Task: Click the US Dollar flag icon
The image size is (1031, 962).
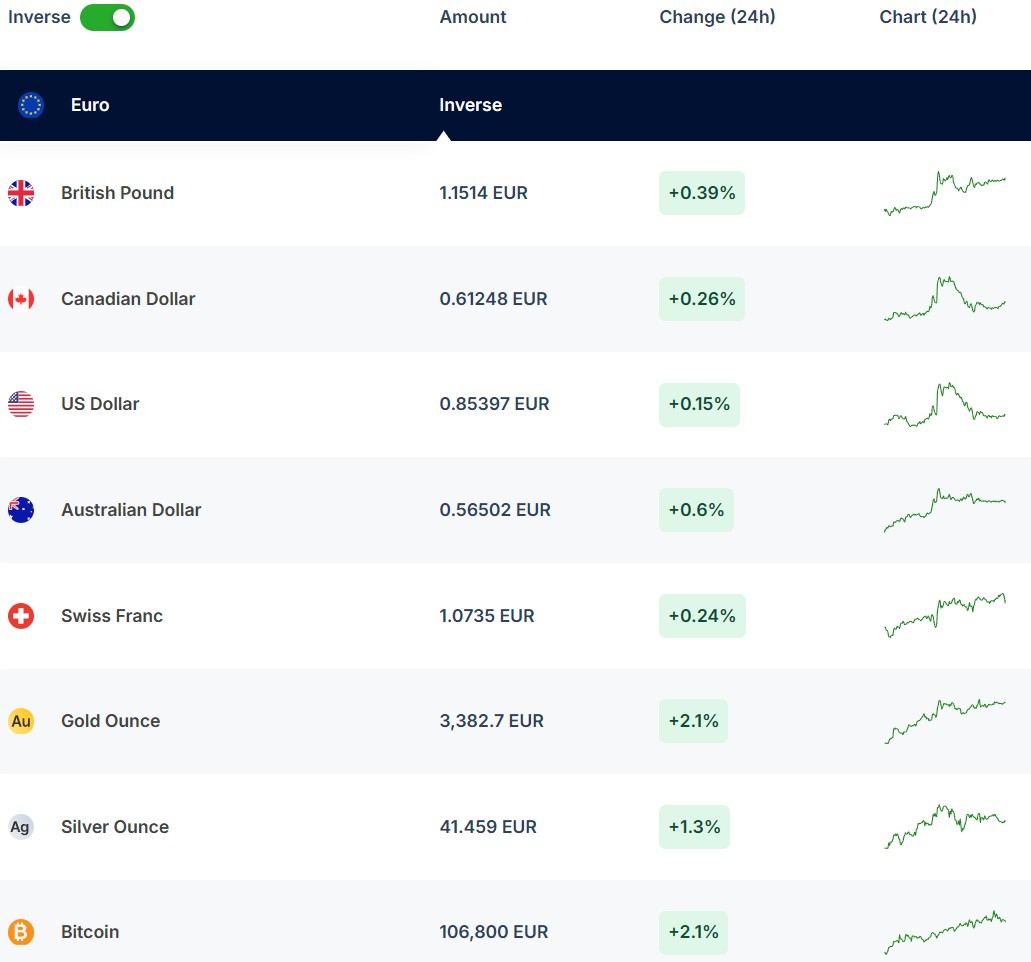Action: (21, 404)
